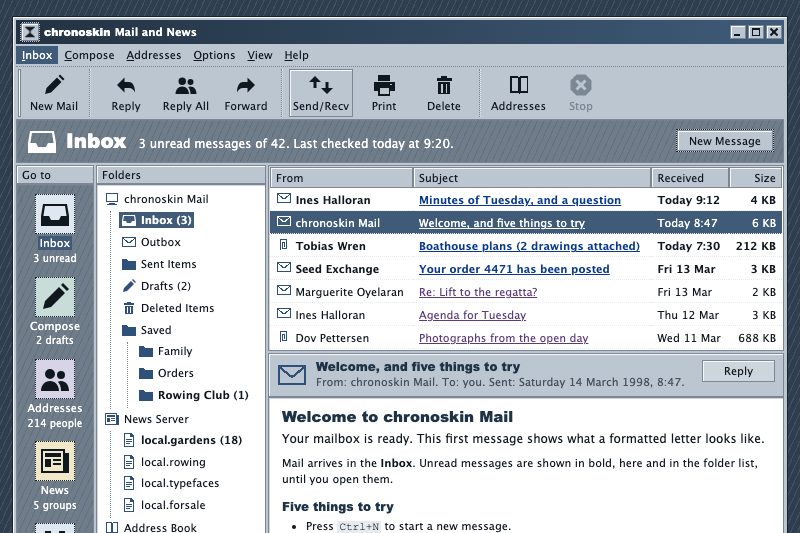
Task: Click the Print toolbar icon
Action: point(384,85)
